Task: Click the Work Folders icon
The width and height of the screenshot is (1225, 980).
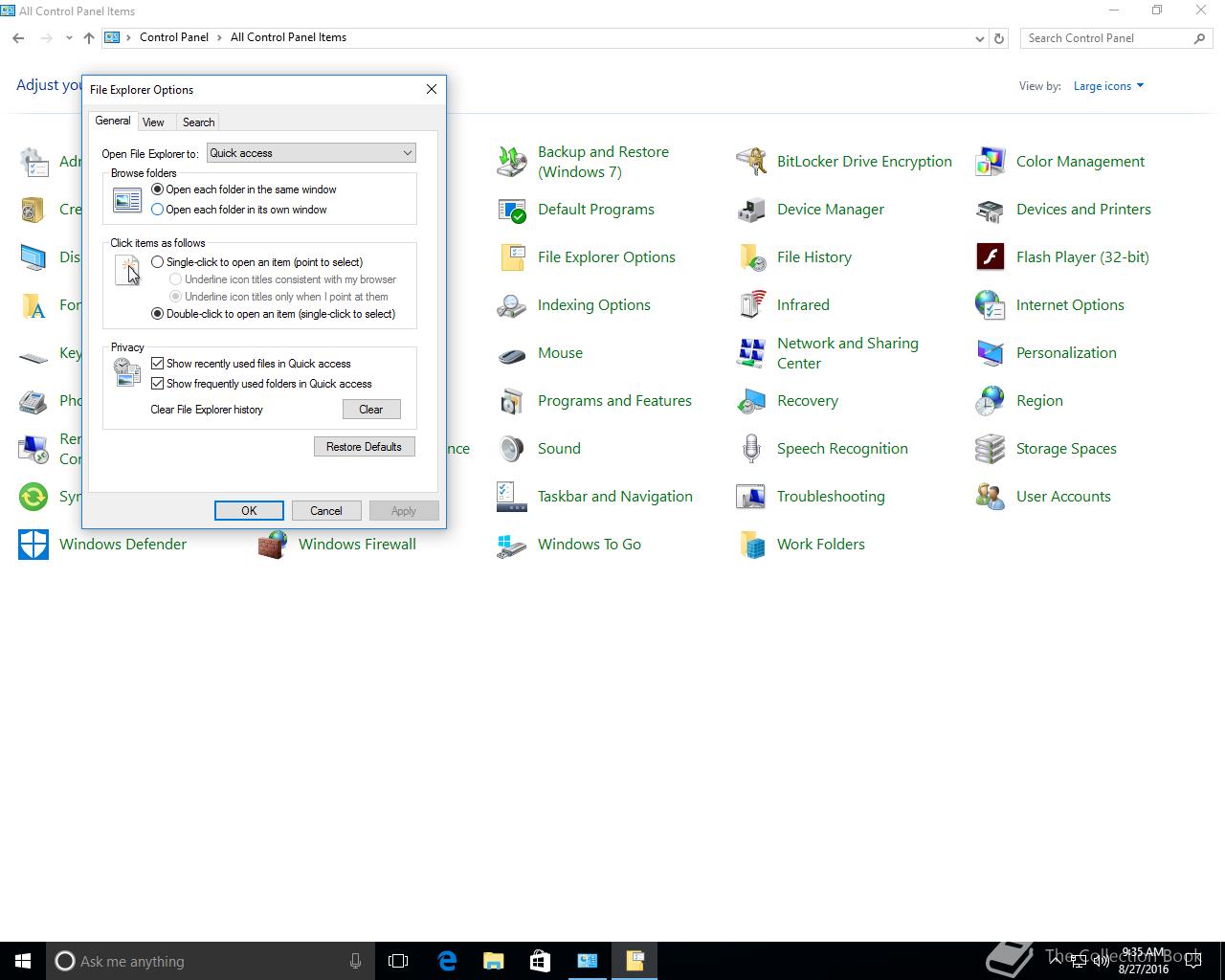Action: 751,545
